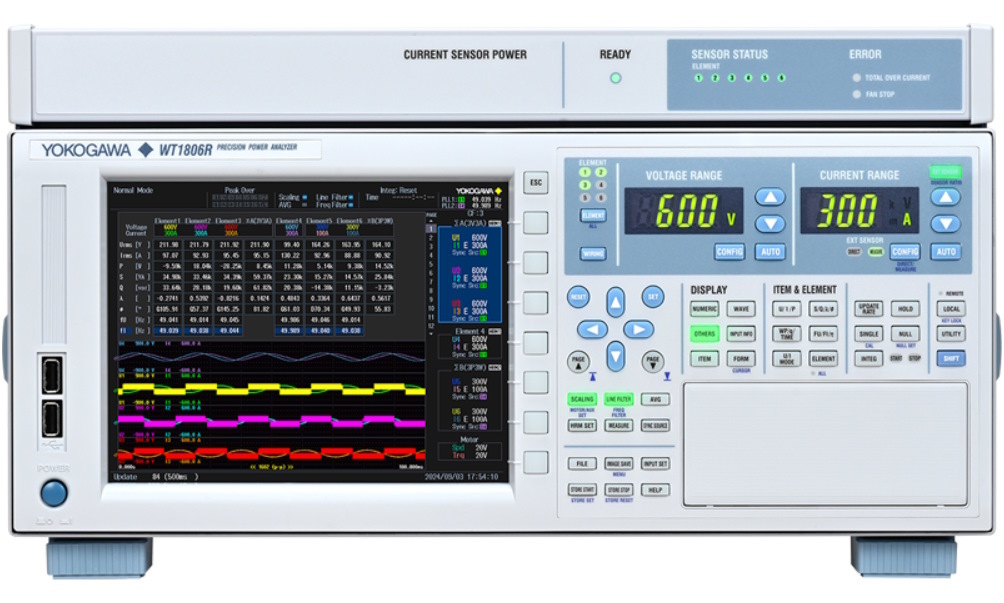This screenshot has width=1004, height=603.
Task: Open the INPUT SET key
Action: pyautogui.click(x=655, y=463)
